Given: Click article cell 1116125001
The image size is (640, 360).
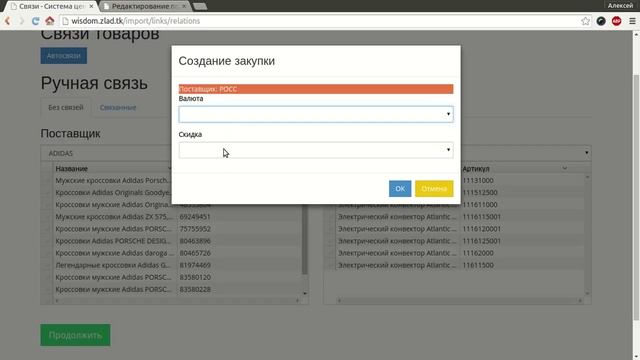Looking at the screenshot, I should point(482,241).
